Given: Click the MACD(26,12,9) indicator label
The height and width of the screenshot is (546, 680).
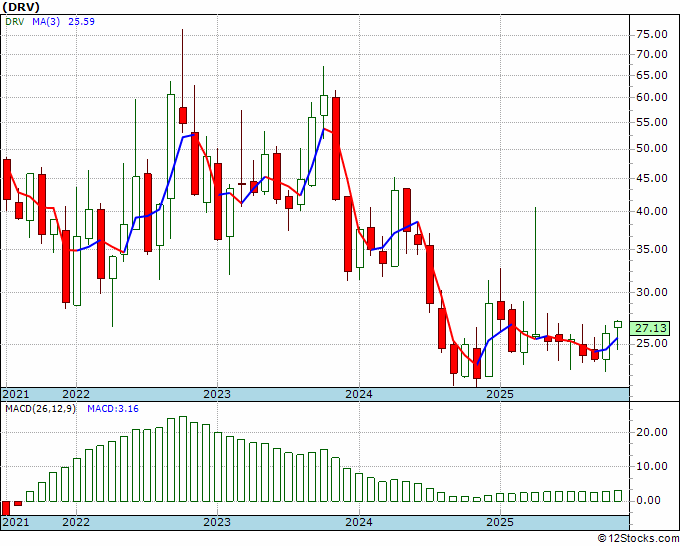Looking at the screenshot, I should pyautogui.click(x=40, y=409).
